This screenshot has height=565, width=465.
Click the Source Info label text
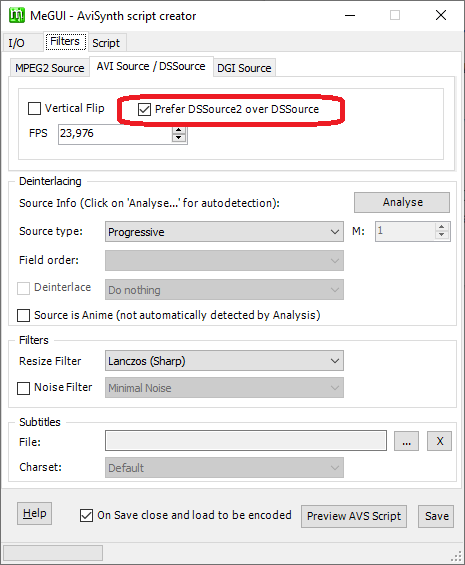(149, 203)
